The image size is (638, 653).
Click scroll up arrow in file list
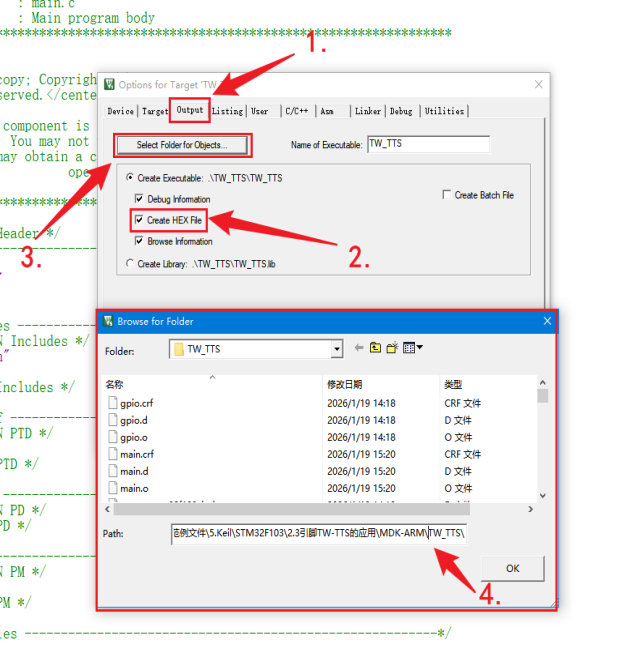542,382
